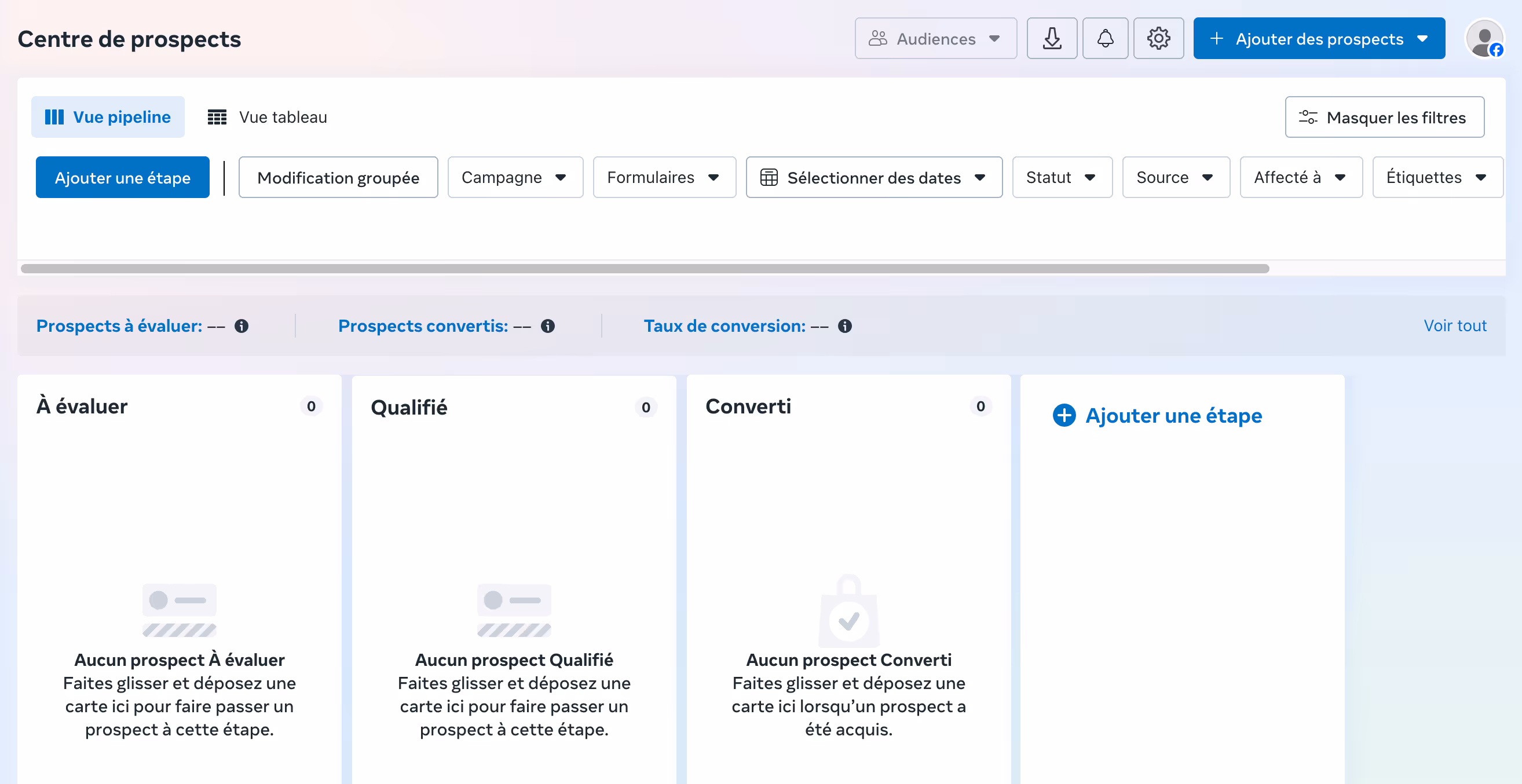Click the horizontal filter scrollbar
Viewport: 1522px width, 784px height.
[645, 269]
